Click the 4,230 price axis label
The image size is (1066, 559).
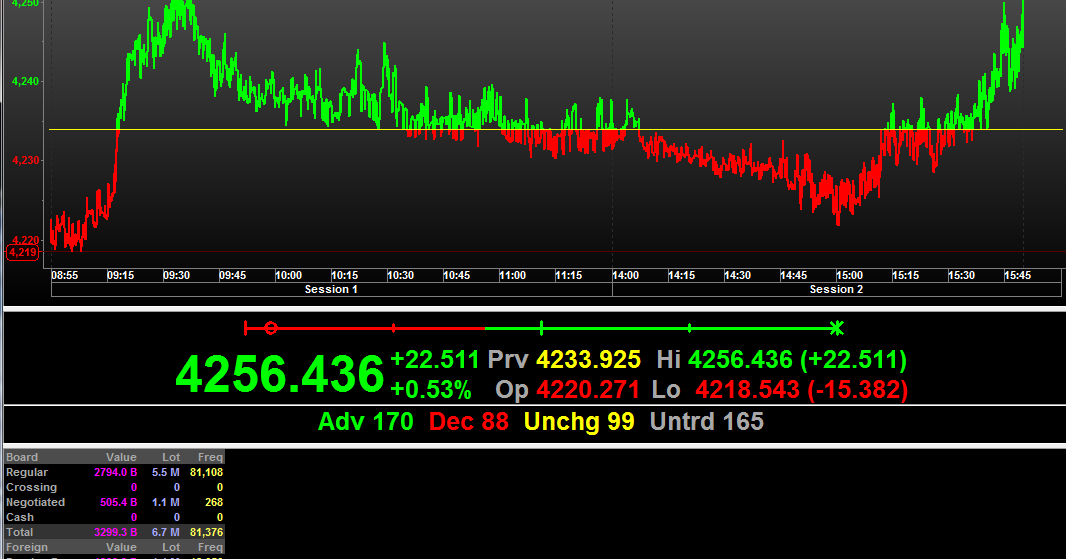(x=26, y=160)
